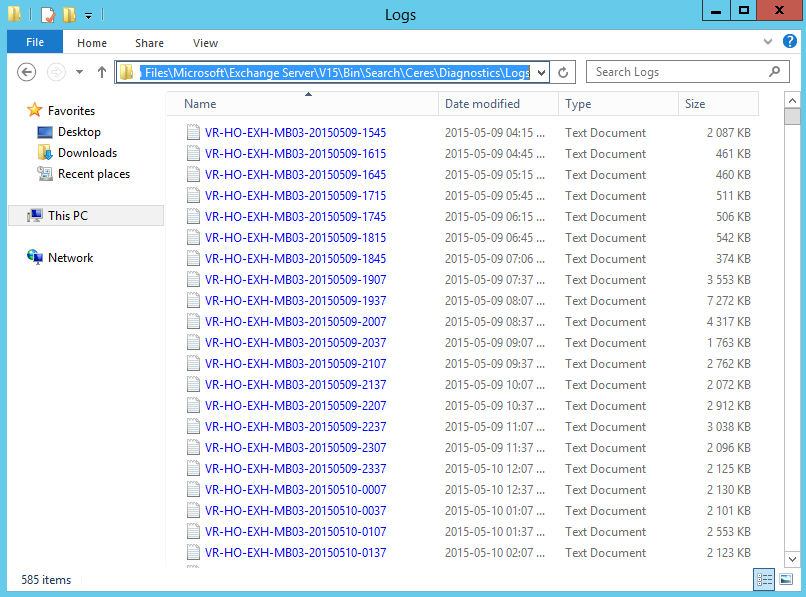Refresh the Logs folder view
Viewport: 806px width, 597px height.
[563, 73]
